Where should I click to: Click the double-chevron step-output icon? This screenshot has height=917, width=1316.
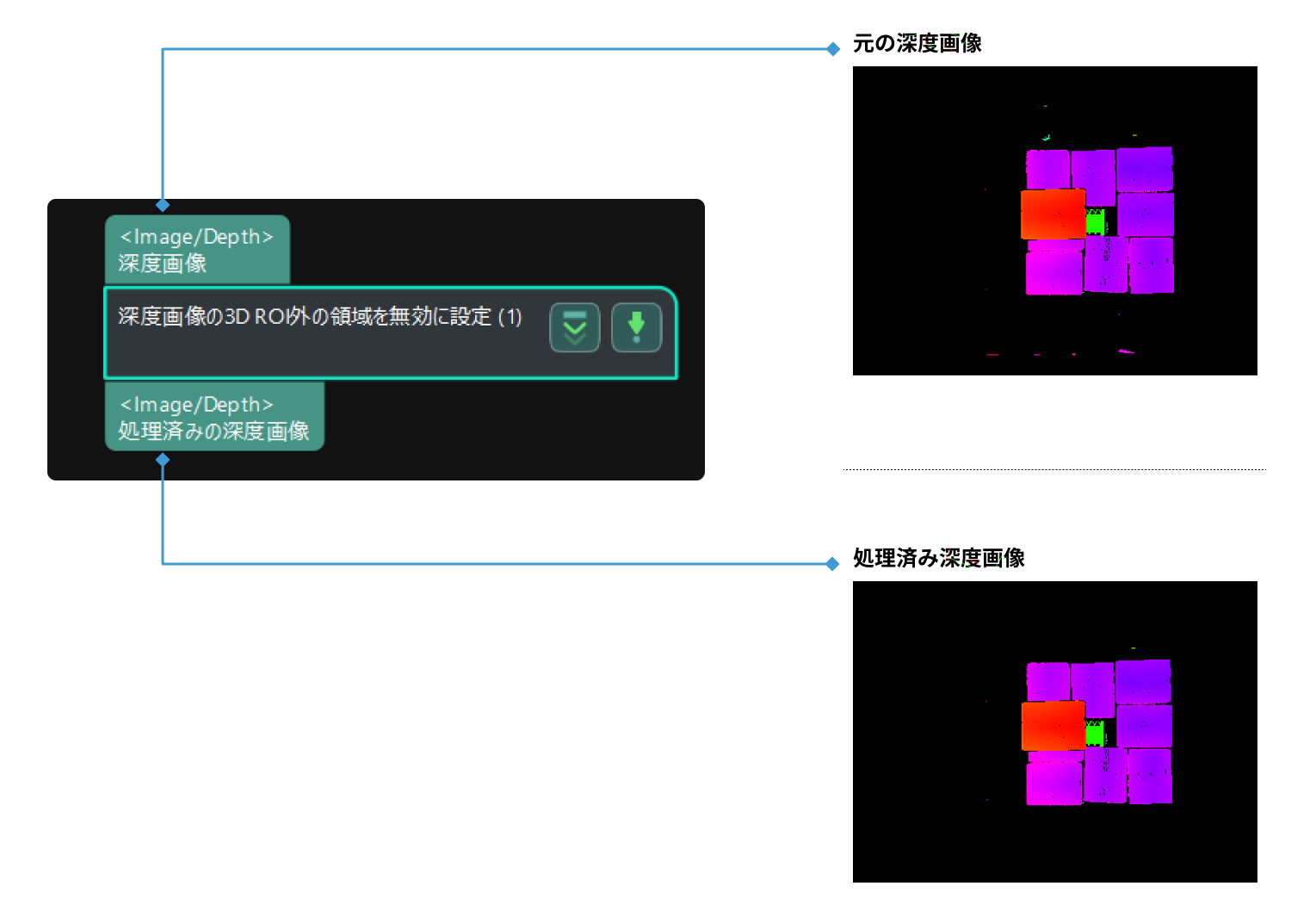575,327
